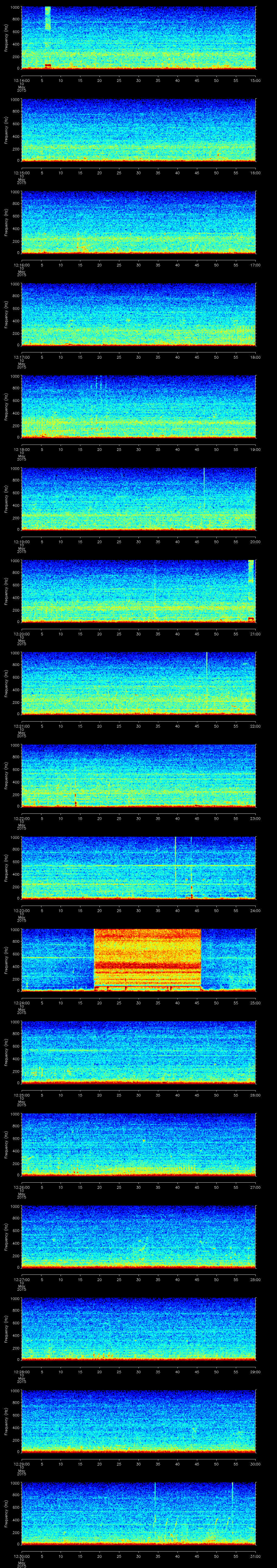Click the 12:22:00 start time label
The width and height of the screenshot is (277, 1568).
click(x=21, y=818)
